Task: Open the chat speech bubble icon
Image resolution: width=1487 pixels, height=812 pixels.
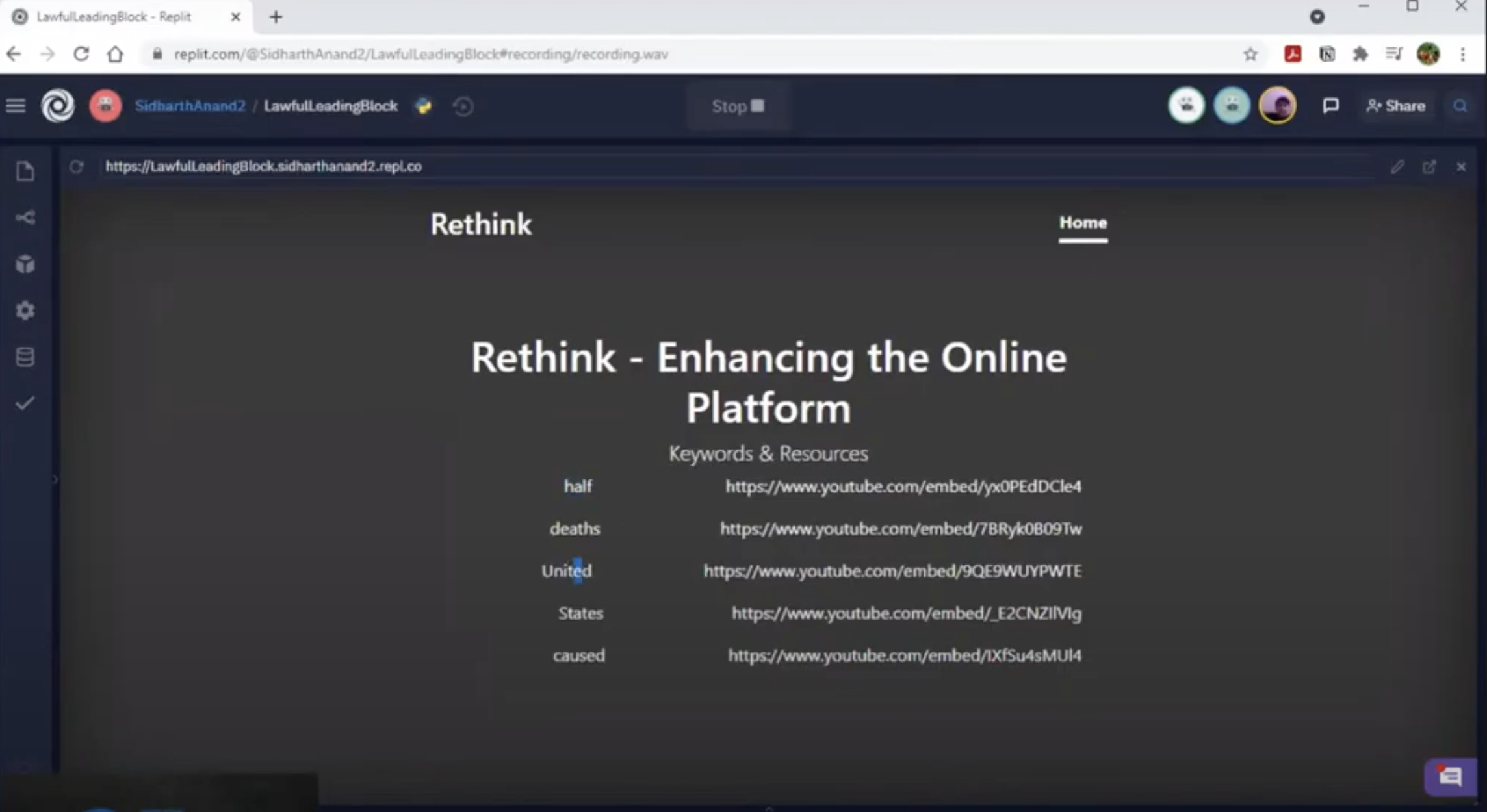Action: (1330, 106)
